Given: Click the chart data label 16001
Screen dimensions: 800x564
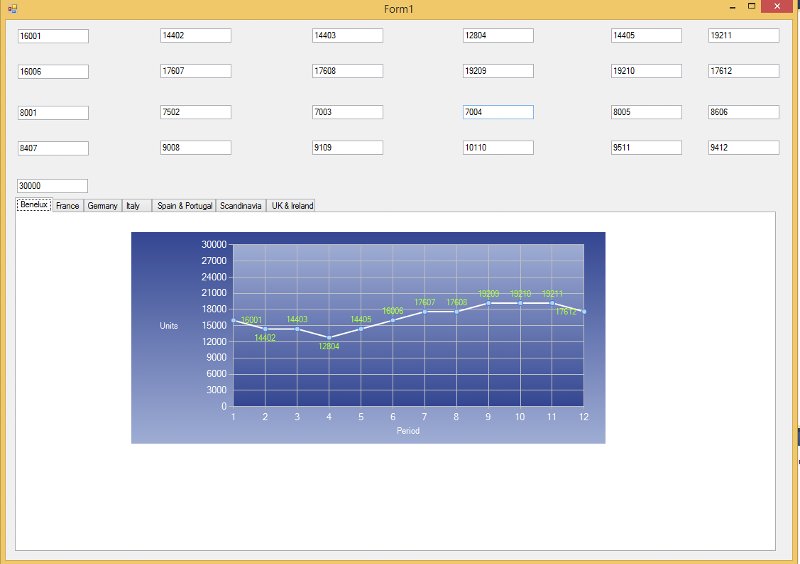Looking at the screenshot, I should coord(251,320).
